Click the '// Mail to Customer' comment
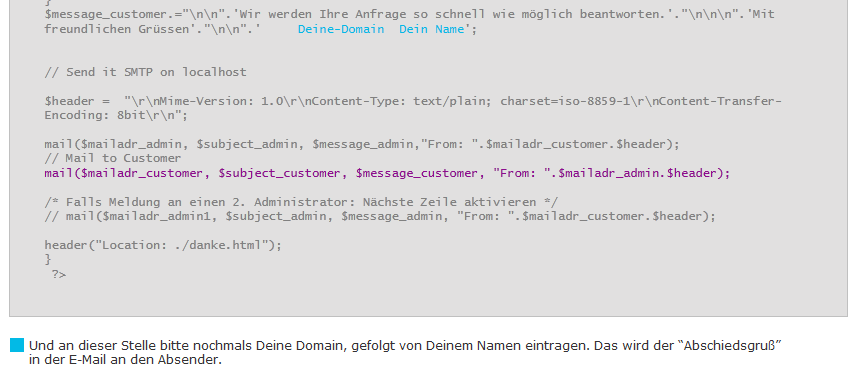This screenshot has width=859, height=372. coord(113,158)
